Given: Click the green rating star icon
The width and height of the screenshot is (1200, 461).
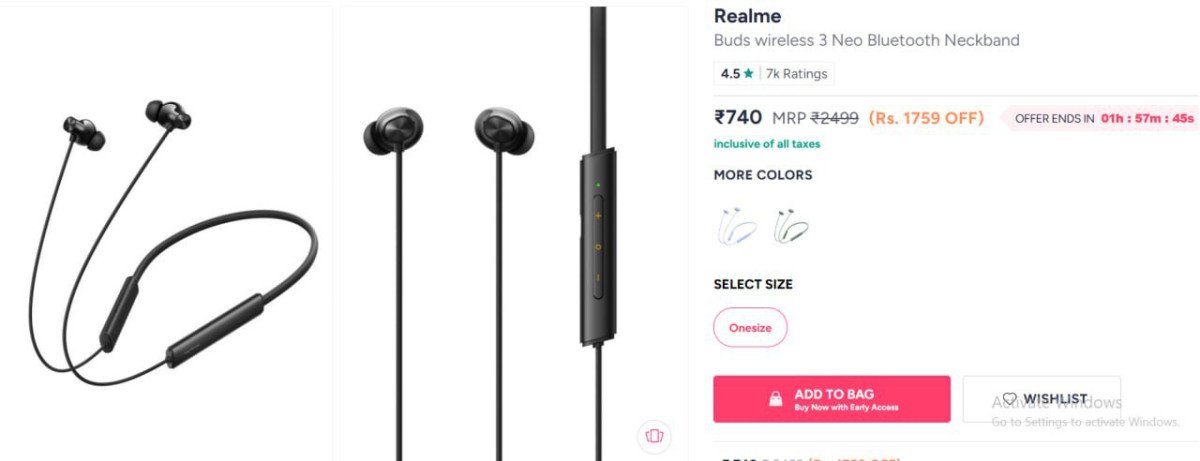Looking at the screenshot, I should [x=748, y=74].
